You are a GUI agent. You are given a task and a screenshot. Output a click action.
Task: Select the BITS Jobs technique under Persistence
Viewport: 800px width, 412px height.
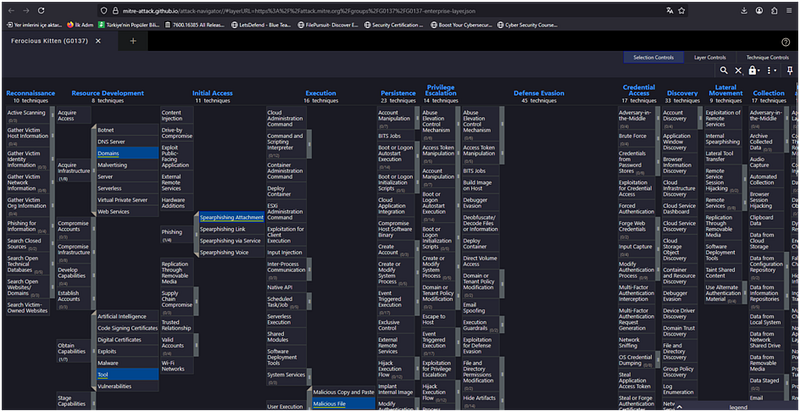[396, 136]
